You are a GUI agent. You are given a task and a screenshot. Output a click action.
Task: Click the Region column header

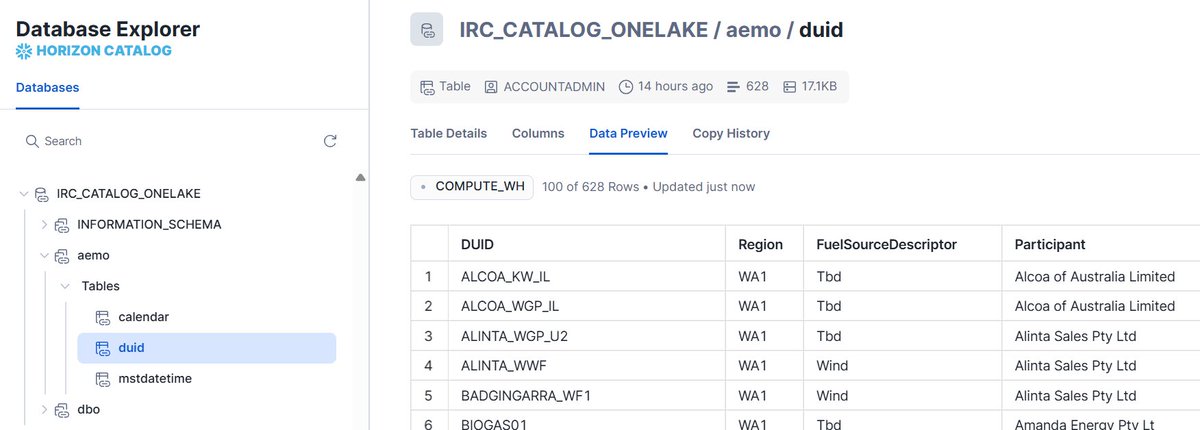(765, 244)
